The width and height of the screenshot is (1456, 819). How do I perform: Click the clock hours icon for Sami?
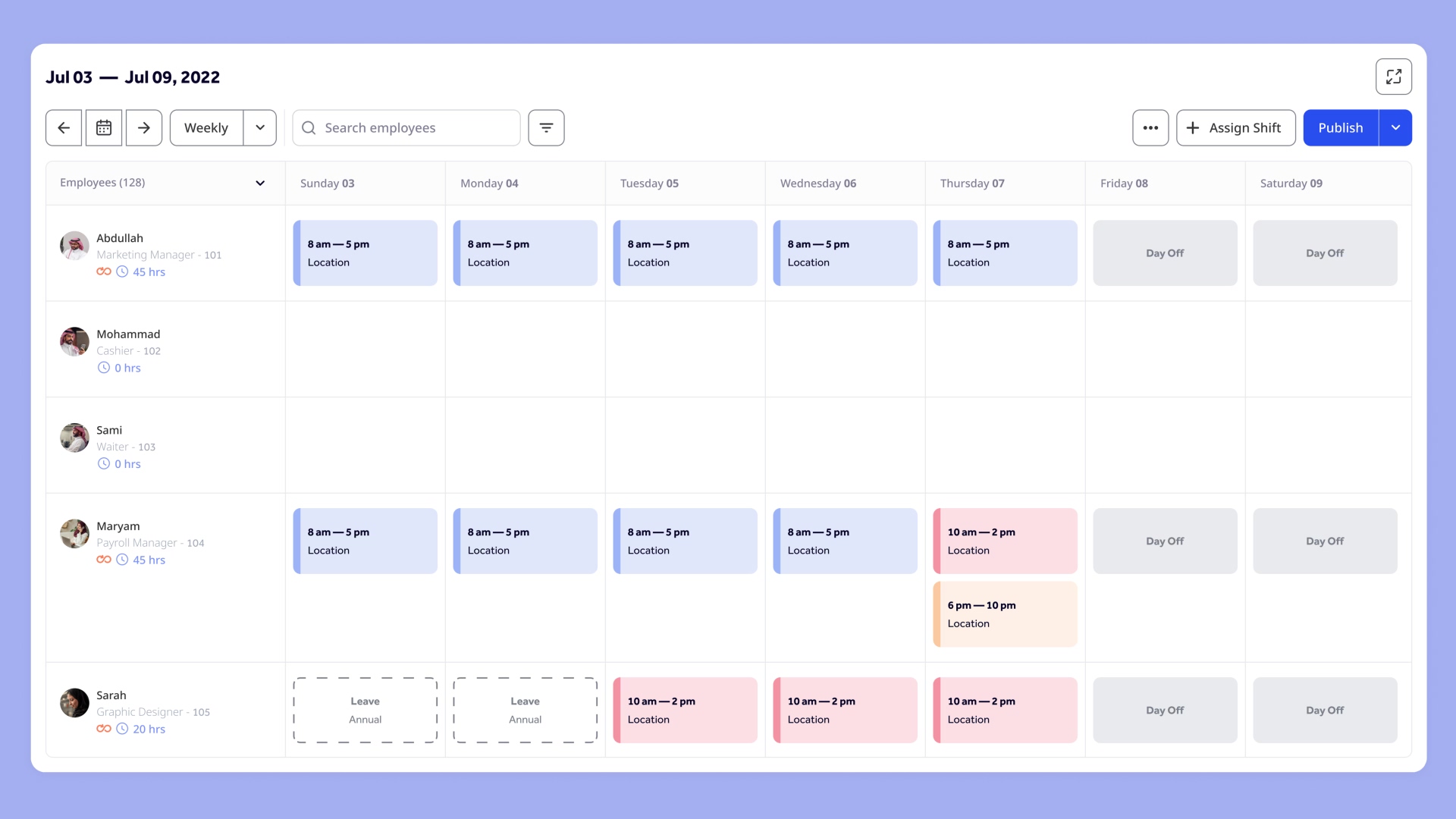pyautogui.click(x=103, y=463)
